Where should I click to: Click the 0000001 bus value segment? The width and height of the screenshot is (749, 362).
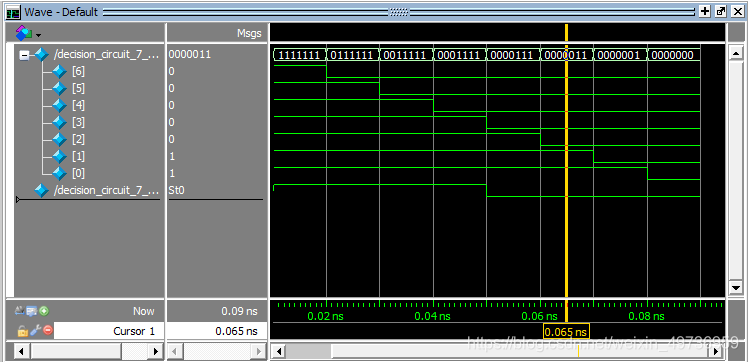(621, 54)
